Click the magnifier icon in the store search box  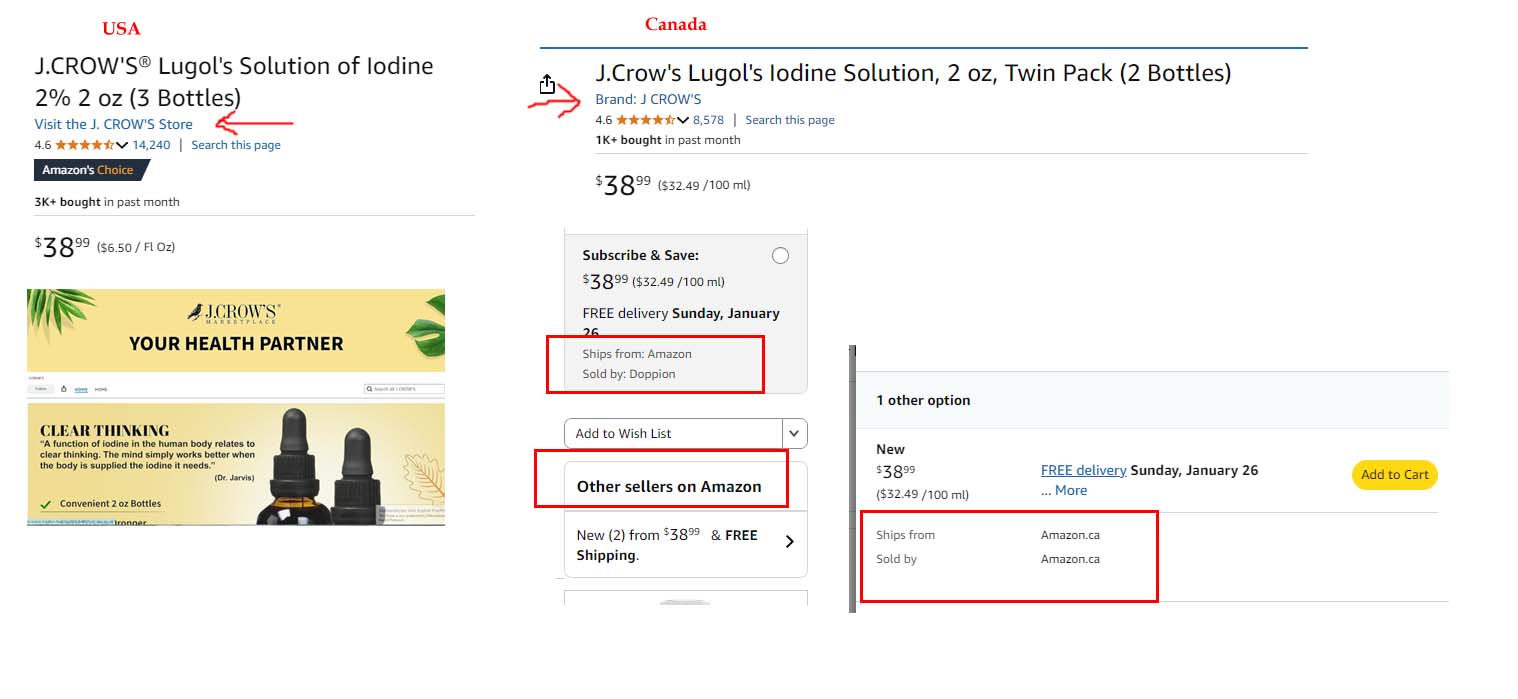[x=369, y=388]
